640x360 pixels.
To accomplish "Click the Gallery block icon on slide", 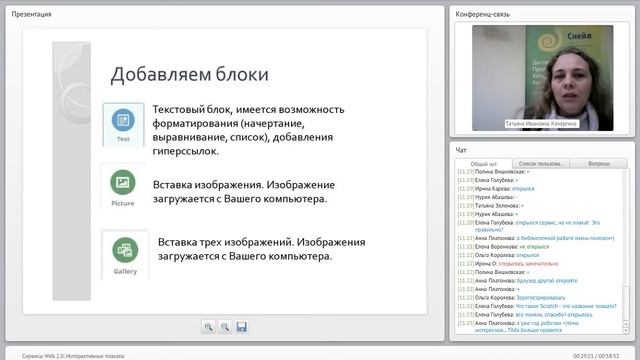I will (125, 255).
